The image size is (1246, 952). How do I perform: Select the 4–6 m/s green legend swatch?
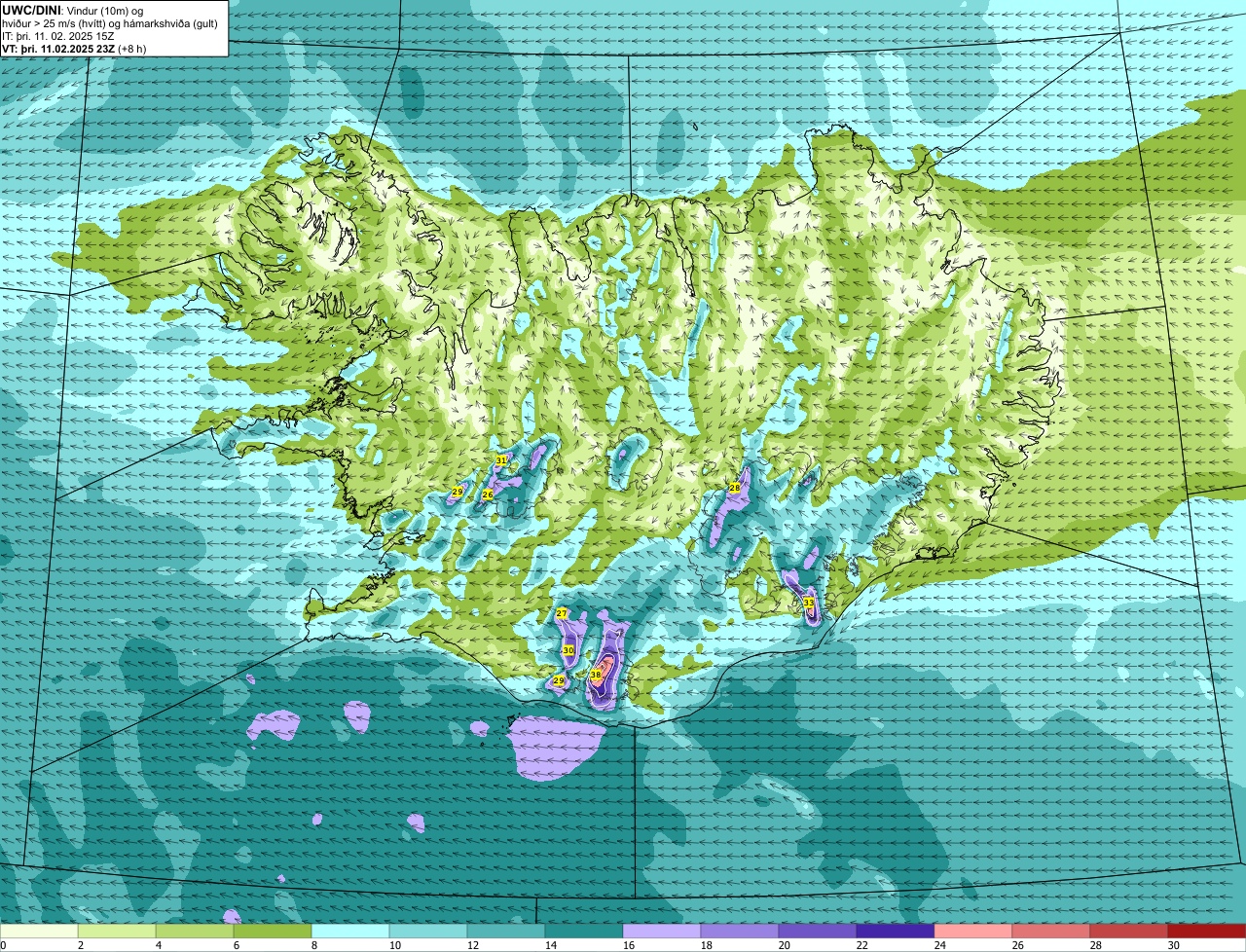coord(195,931)
